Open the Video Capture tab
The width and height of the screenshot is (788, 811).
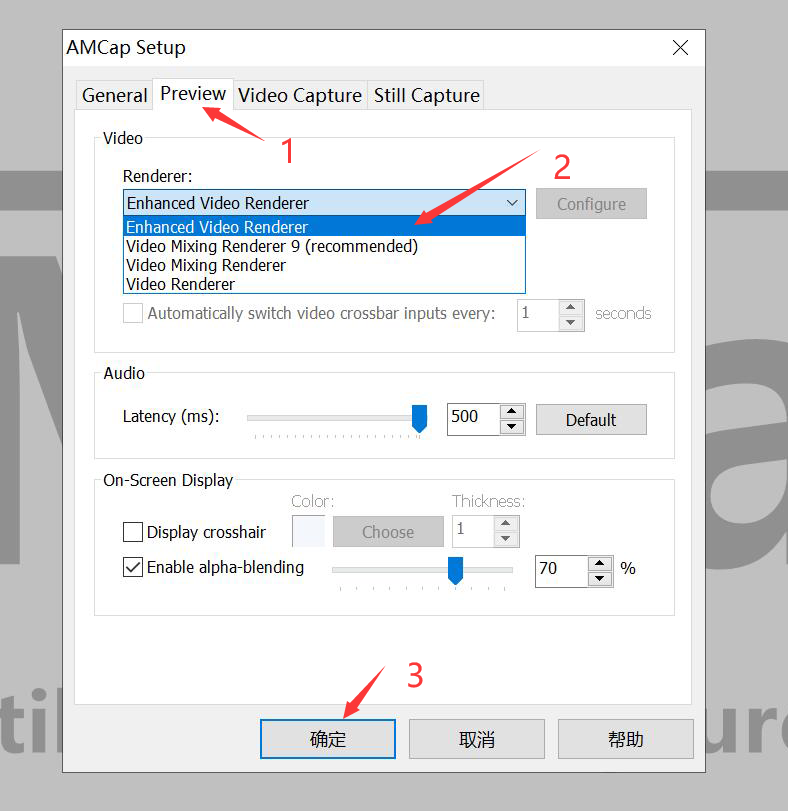tap(300, 95)
